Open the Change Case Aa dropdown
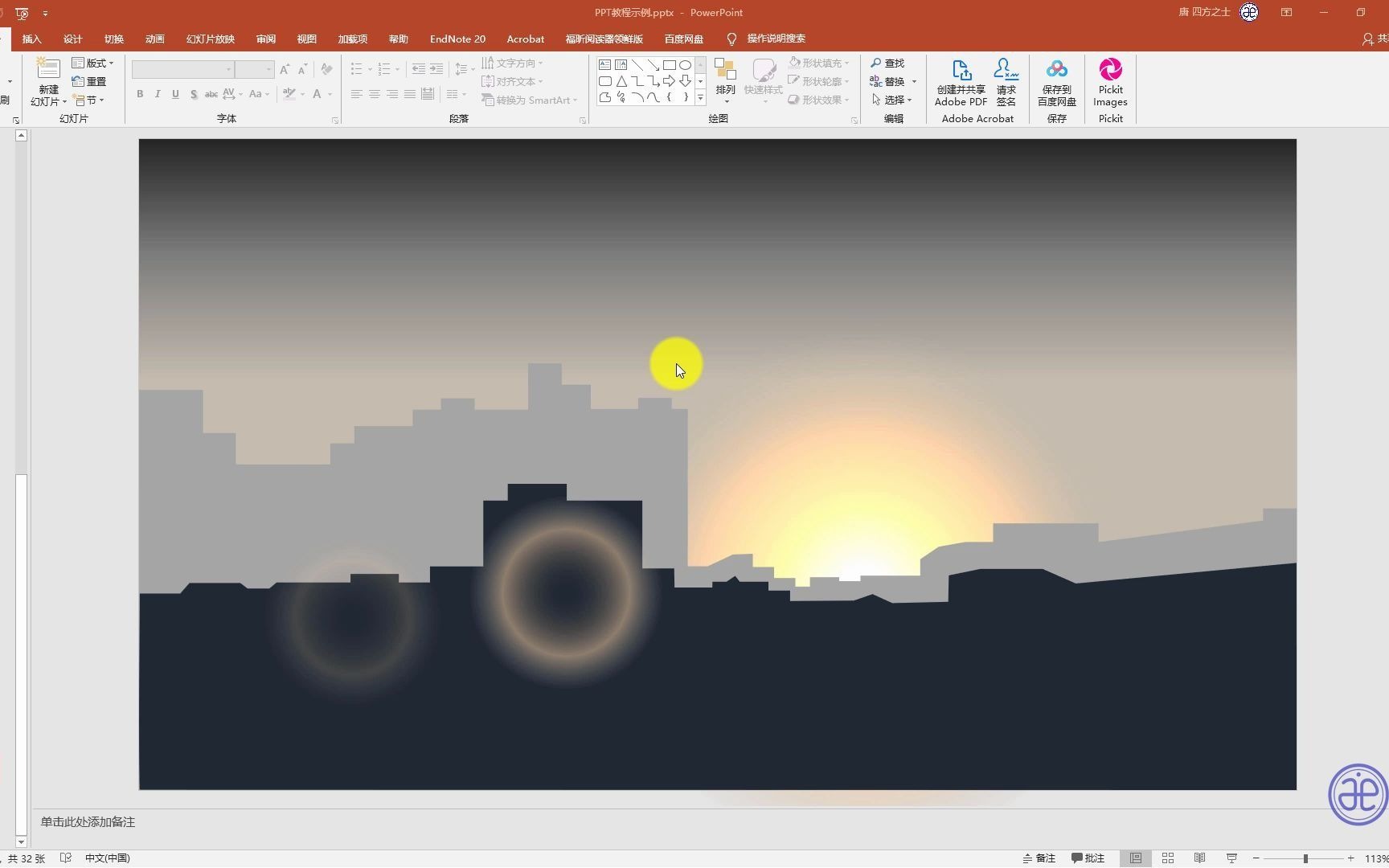 (258, 94)
